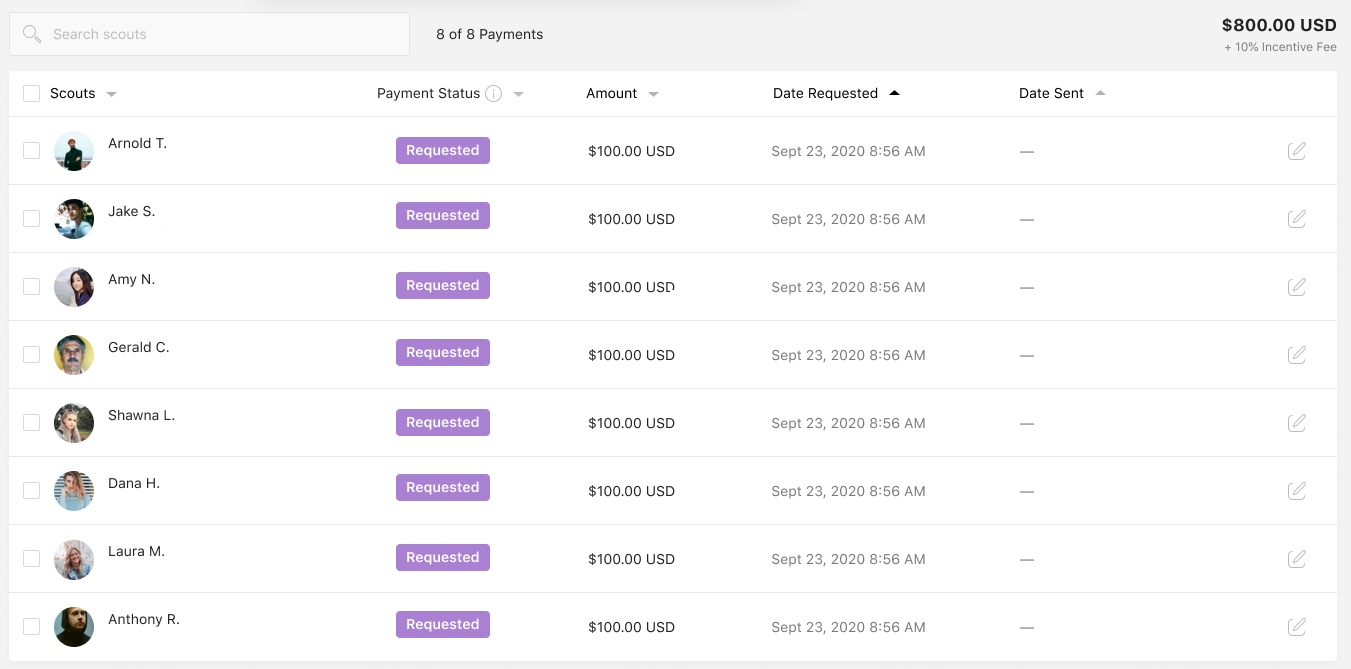
Task: Click Anthony R.'s avatar photo
Action: tap(74, 627)
